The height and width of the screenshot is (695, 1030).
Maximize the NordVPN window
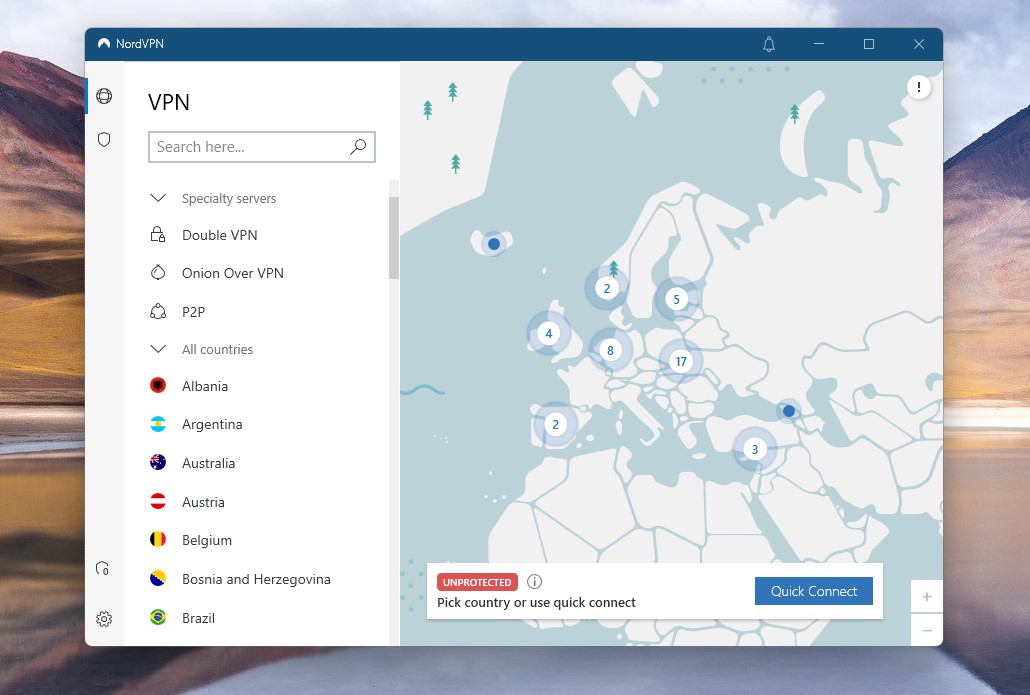tap(868, 44)
